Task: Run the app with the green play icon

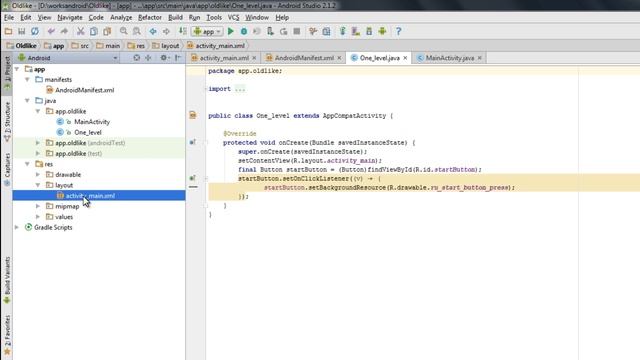Action: click(231, 31)
